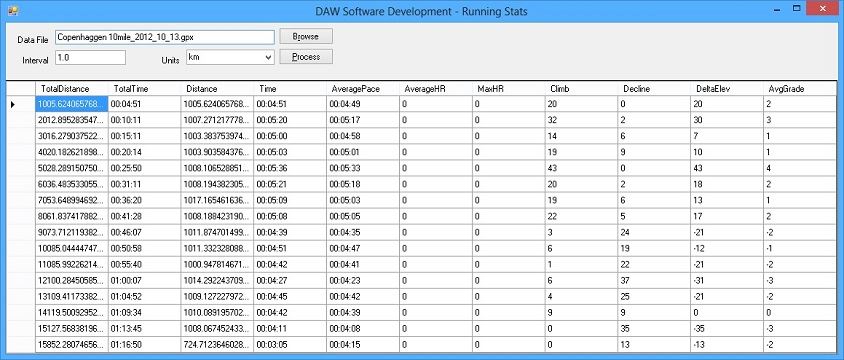Click the DeltaElev column header
This screenshot has height=360, width=844.
point(726,89)
